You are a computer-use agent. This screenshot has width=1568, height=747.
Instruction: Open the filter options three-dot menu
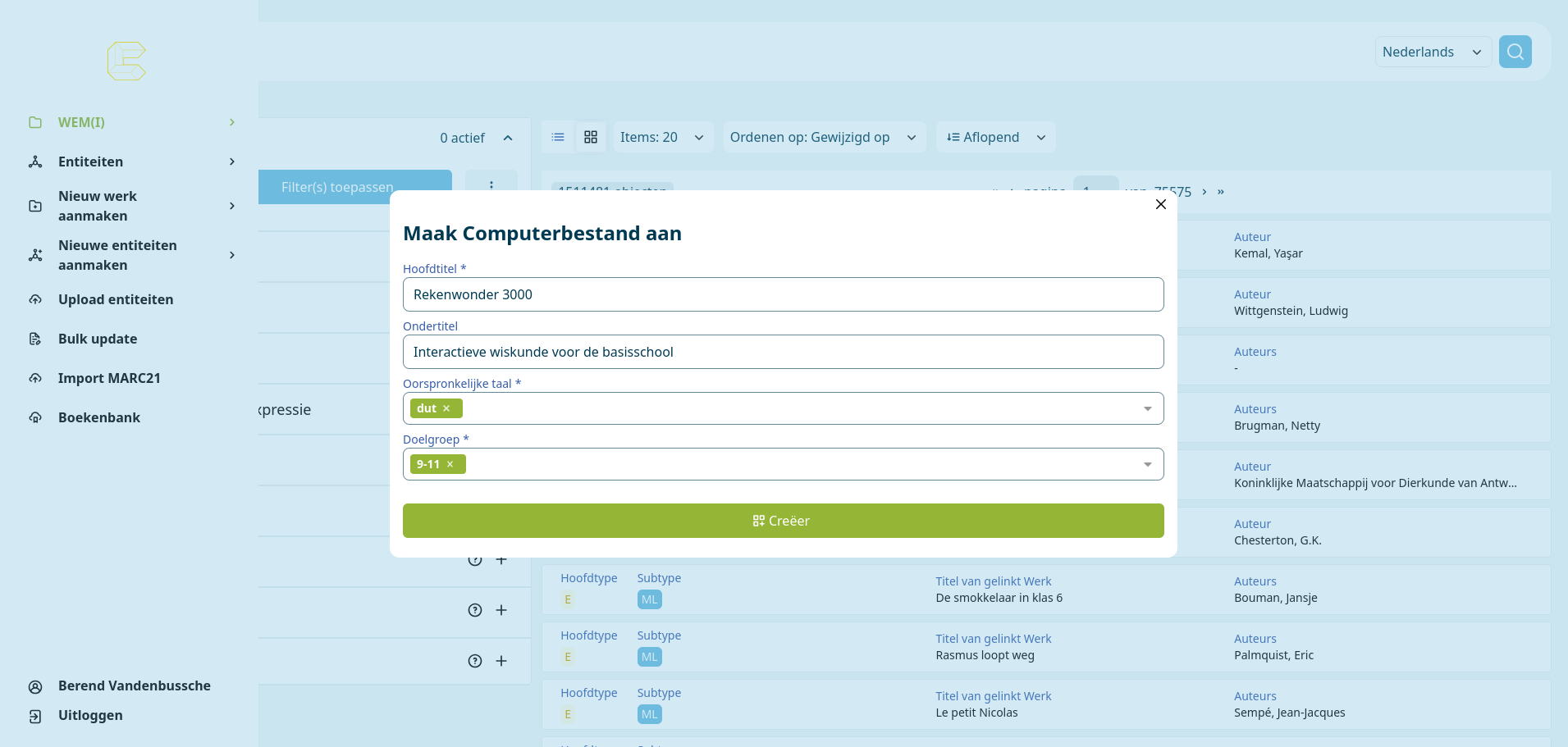(x=491, y=185)
